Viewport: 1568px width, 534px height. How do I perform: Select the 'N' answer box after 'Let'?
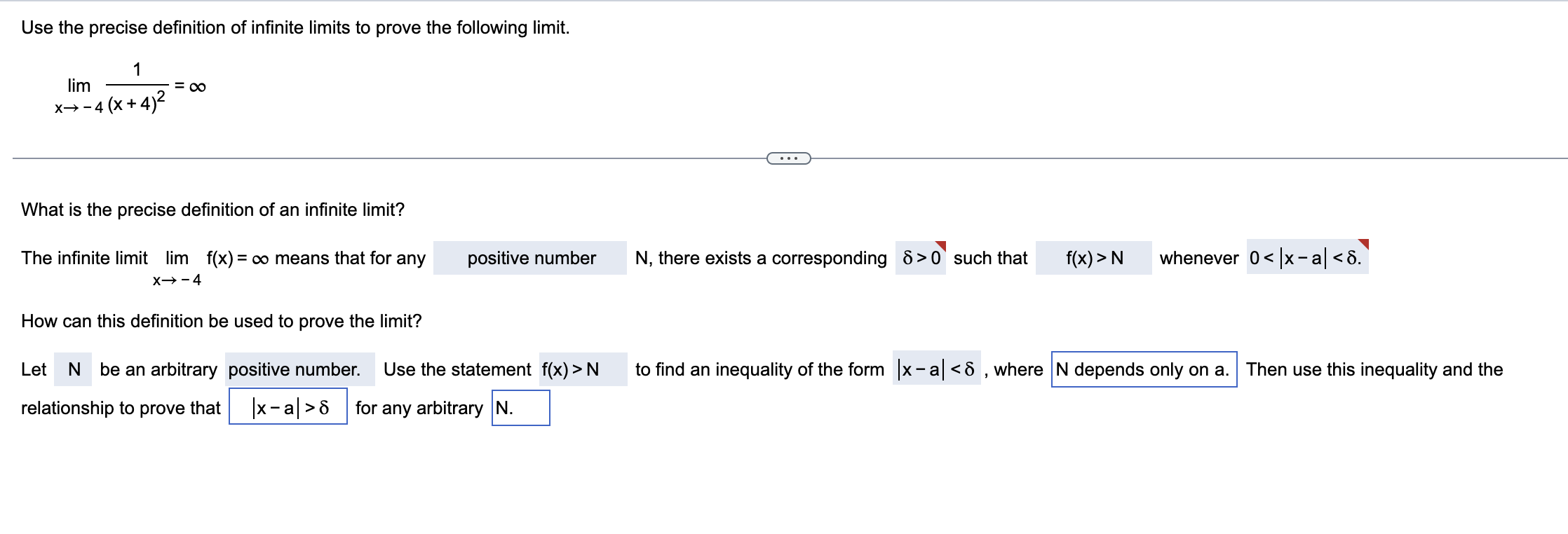click(x=74, y=369)
